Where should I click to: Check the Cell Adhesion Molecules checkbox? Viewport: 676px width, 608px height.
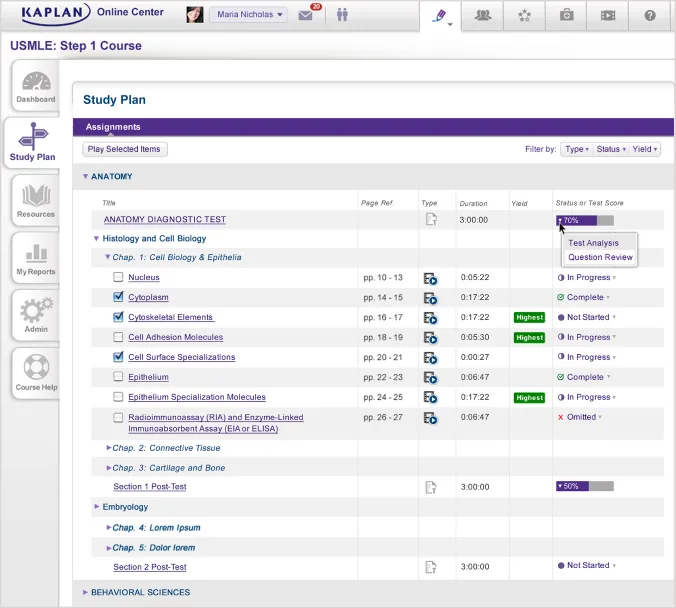tap(118, 337)
